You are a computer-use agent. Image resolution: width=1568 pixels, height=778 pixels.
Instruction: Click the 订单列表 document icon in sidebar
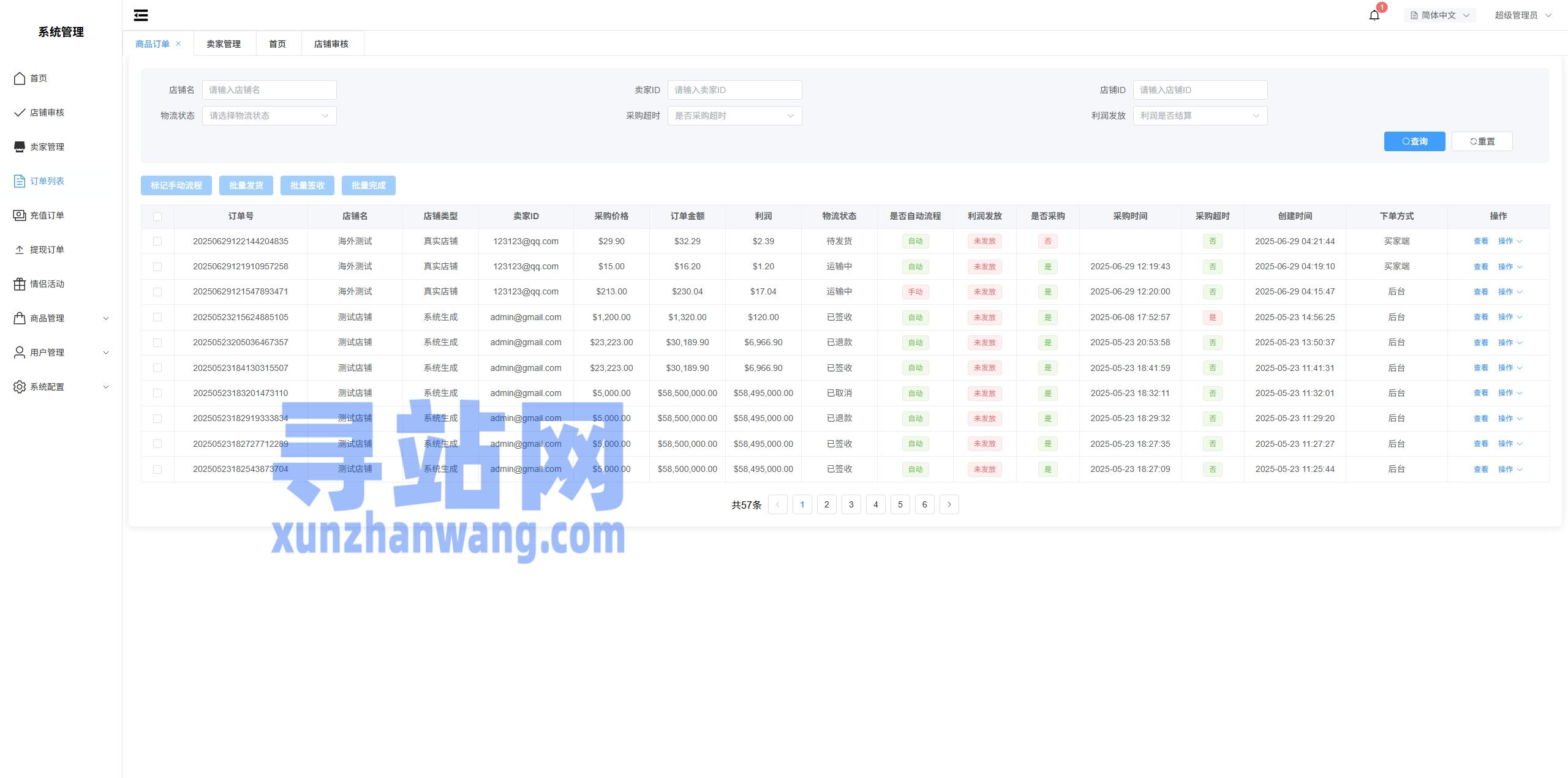[20, 181]
